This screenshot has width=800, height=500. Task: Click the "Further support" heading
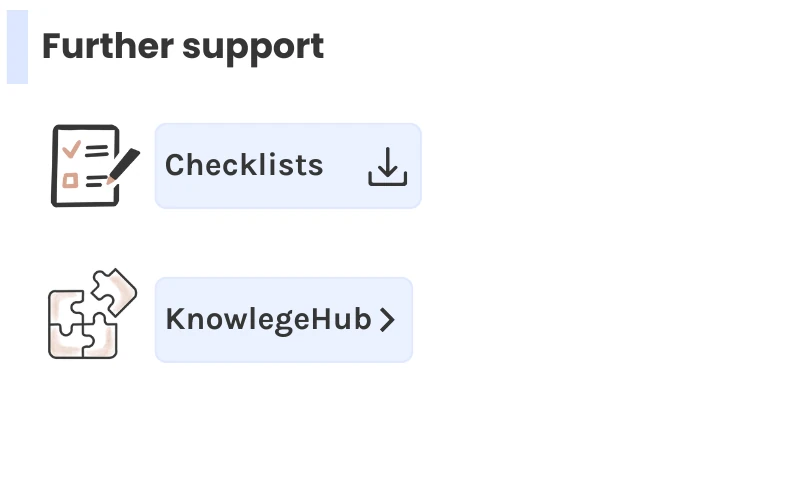pos(183,46)
